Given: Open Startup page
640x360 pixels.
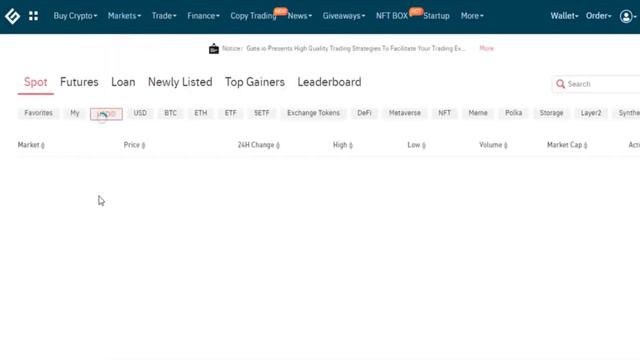Looking at the screenshot, I should coord(436,16).
